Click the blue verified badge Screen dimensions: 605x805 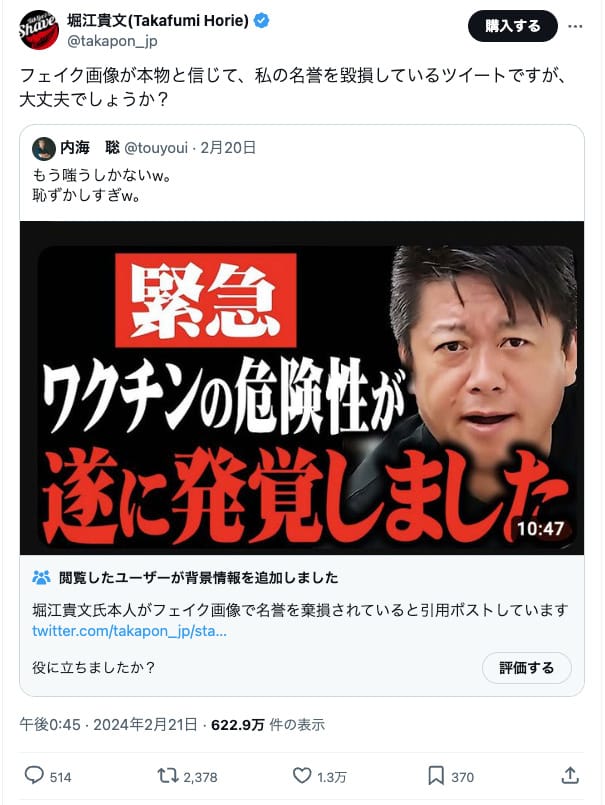pos(262,21)
